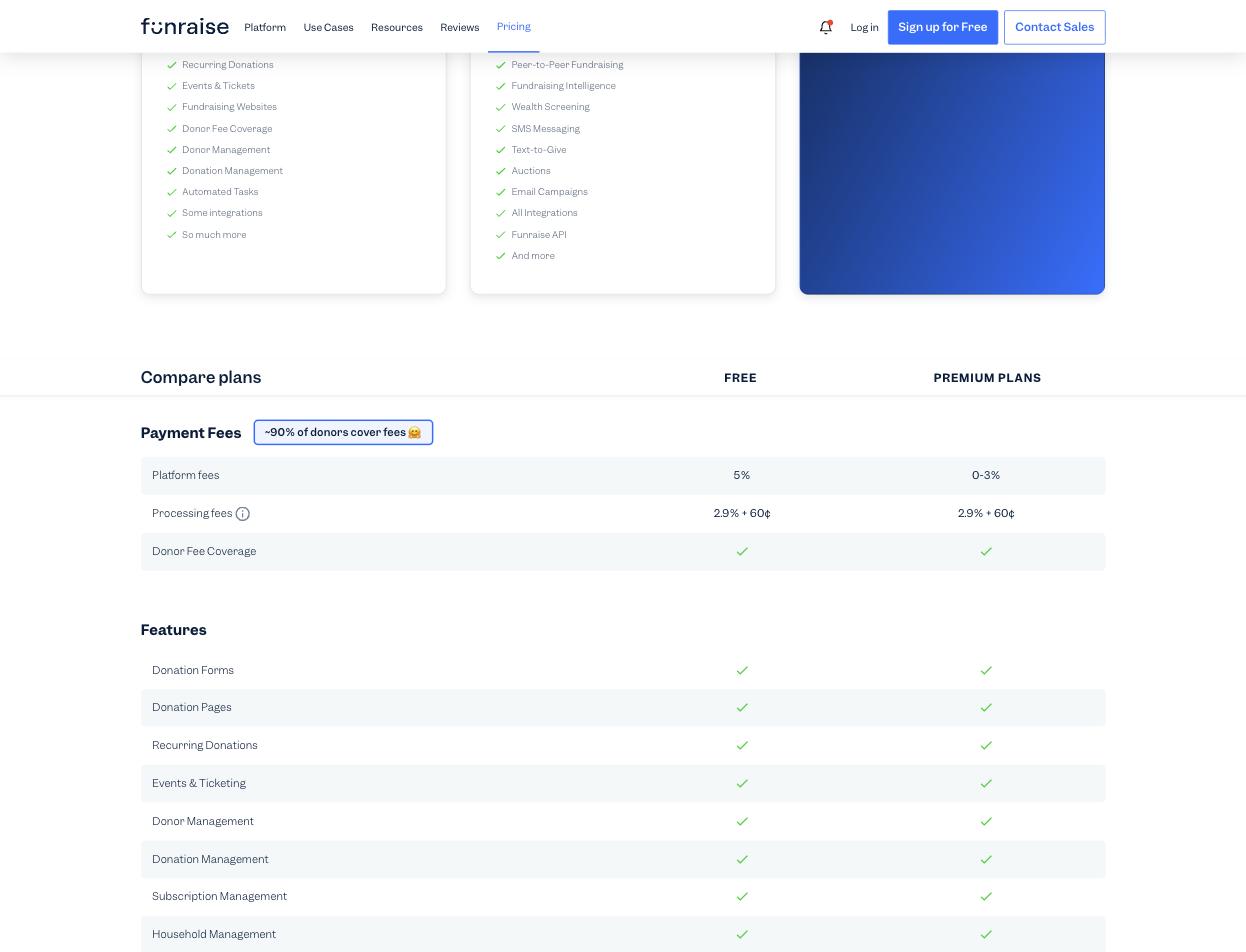Click checkmark beside Events & Tickets
The height and width of the screenshot is (952, 1246).
171,86
